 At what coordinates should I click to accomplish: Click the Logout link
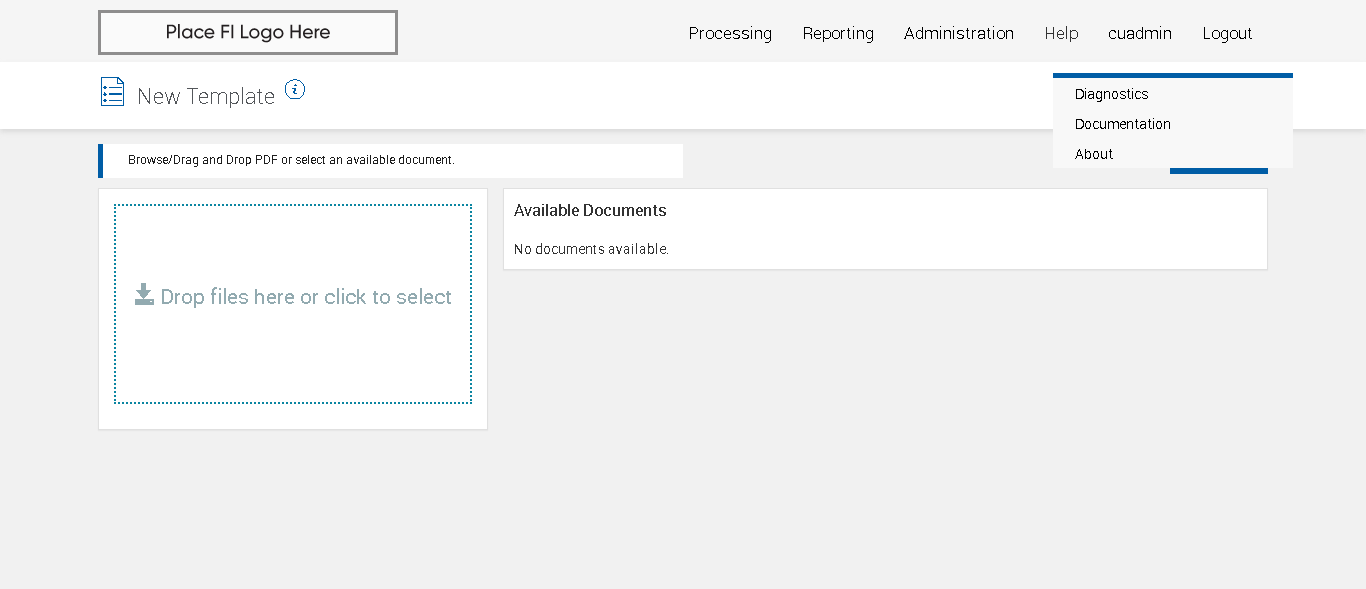coord(1227,33)
